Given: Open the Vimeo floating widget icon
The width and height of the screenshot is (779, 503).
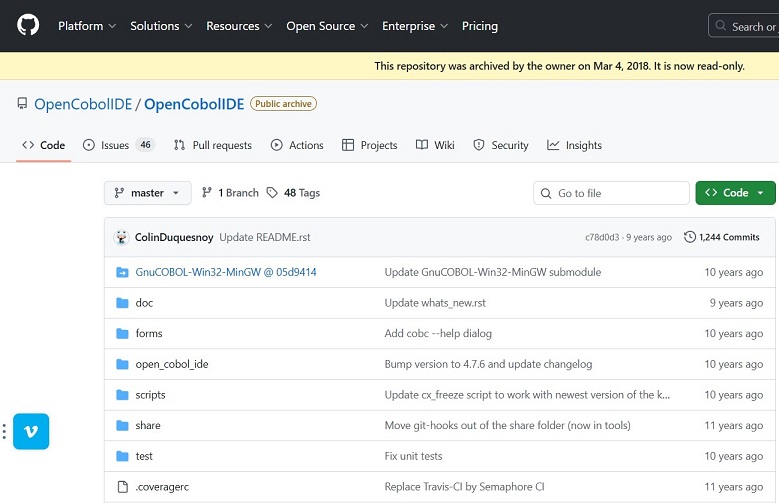Looking at the screenshot, I should (31, 431).
